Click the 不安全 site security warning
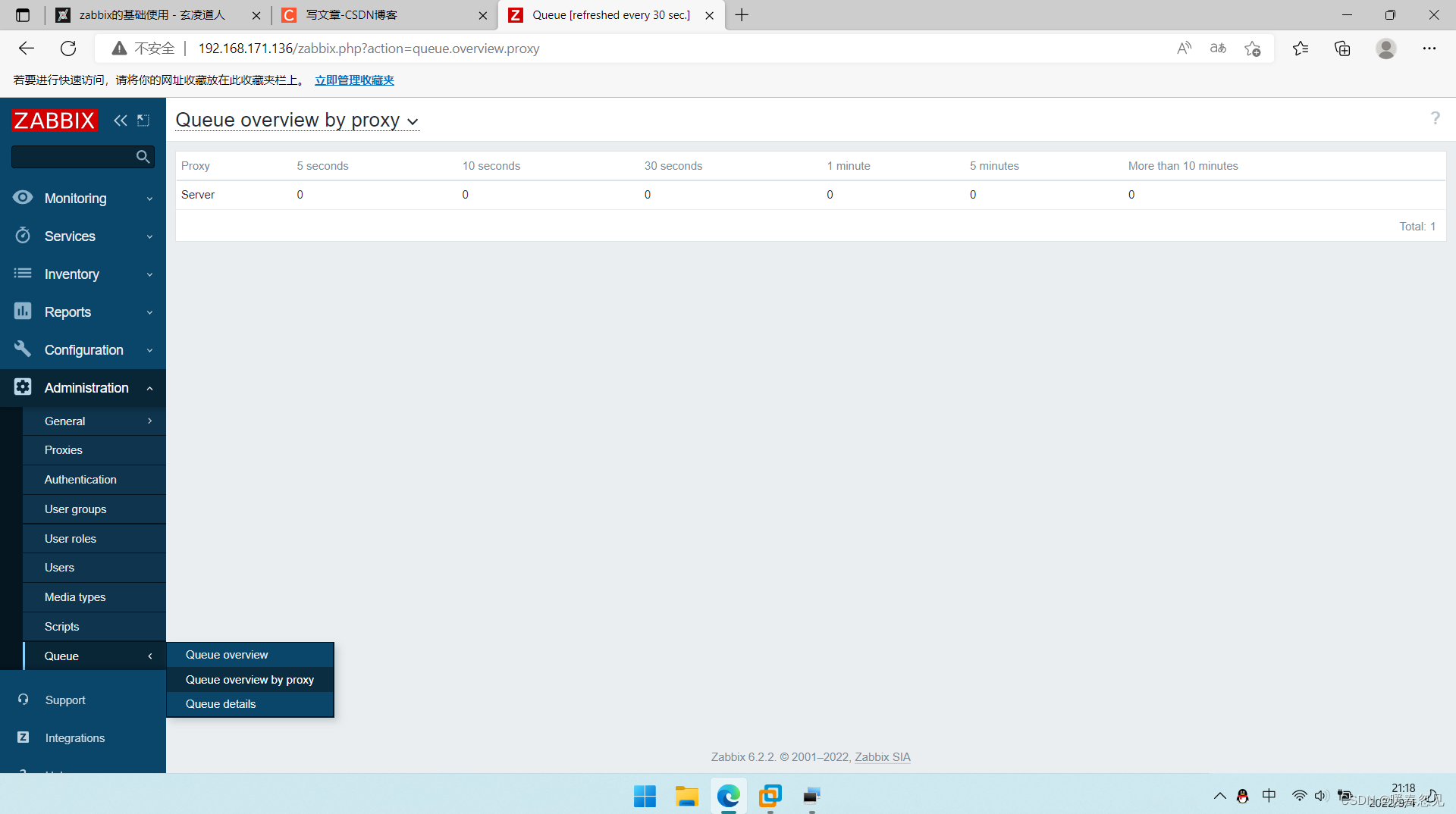Screen dimensions: 1456x814 144,49
